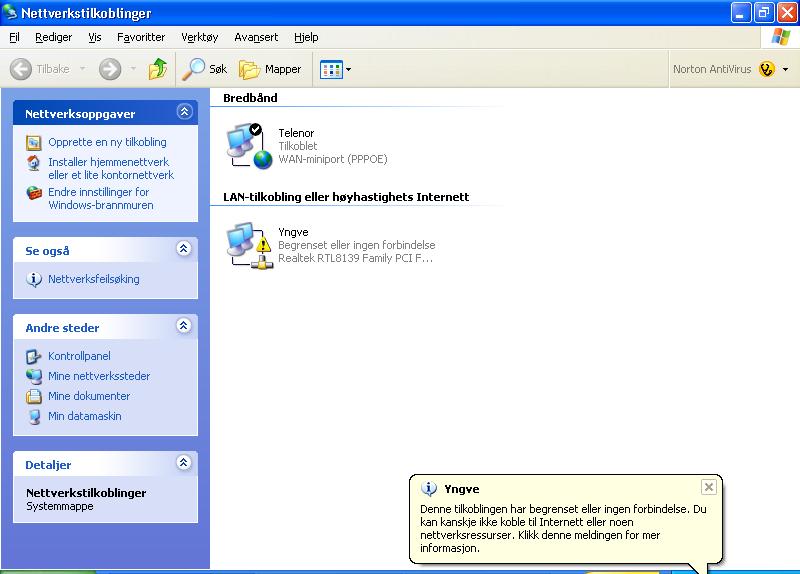Click the Telenor connection name
The width and height of the screenshot is (800, 574).
point(296,133)
